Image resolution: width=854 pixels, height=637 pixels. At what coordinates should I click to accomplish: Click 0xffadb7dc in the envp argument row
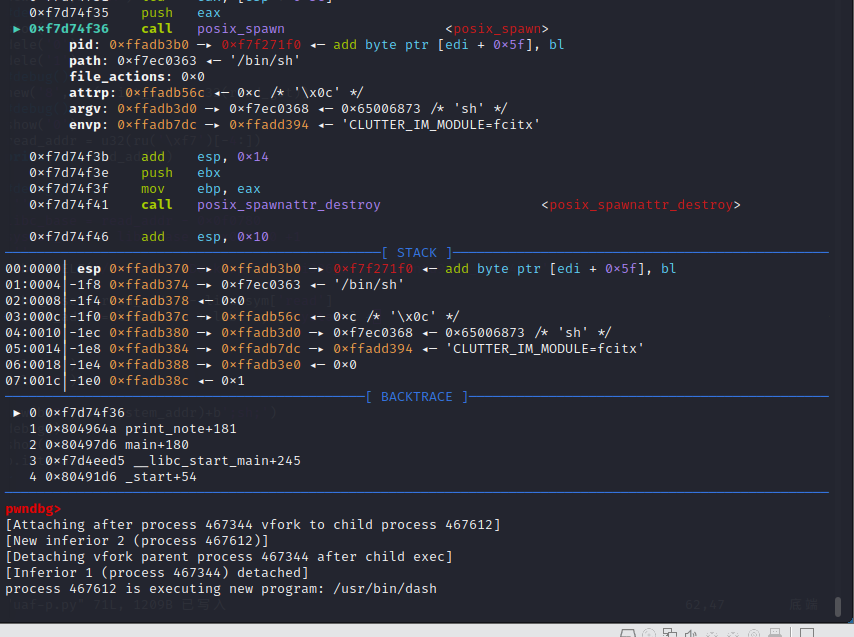click(157, 125)
